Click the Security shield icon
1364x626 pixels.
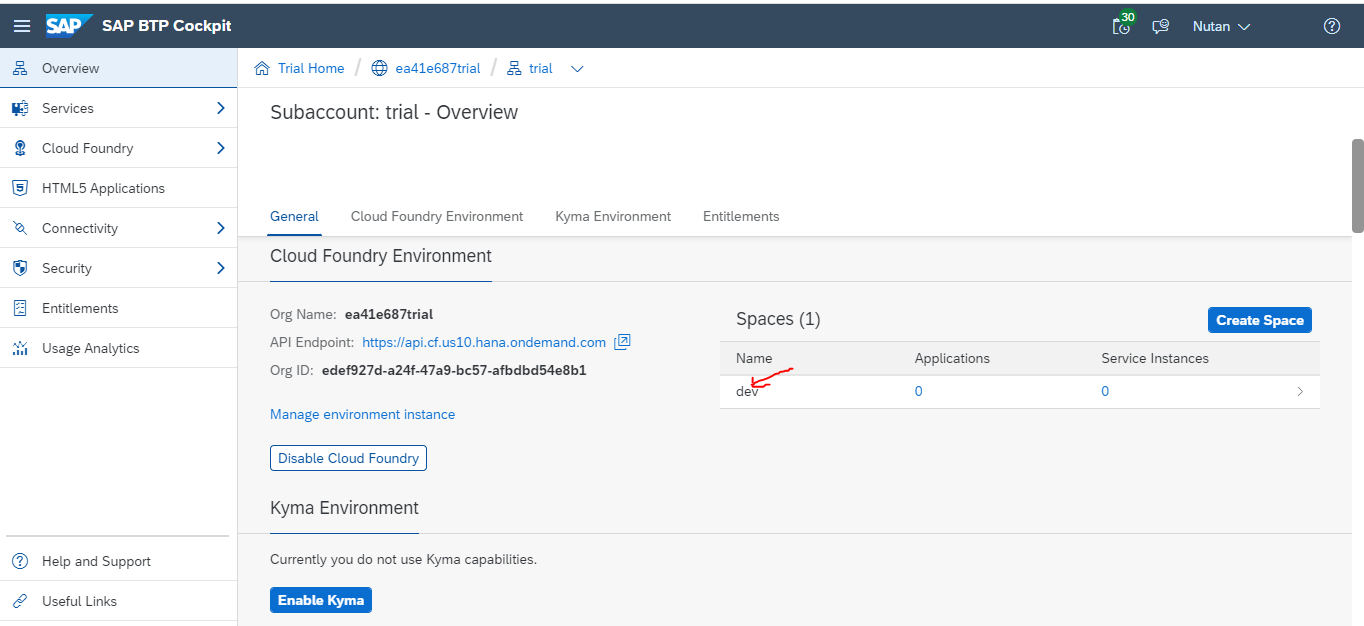coord(20,268)
